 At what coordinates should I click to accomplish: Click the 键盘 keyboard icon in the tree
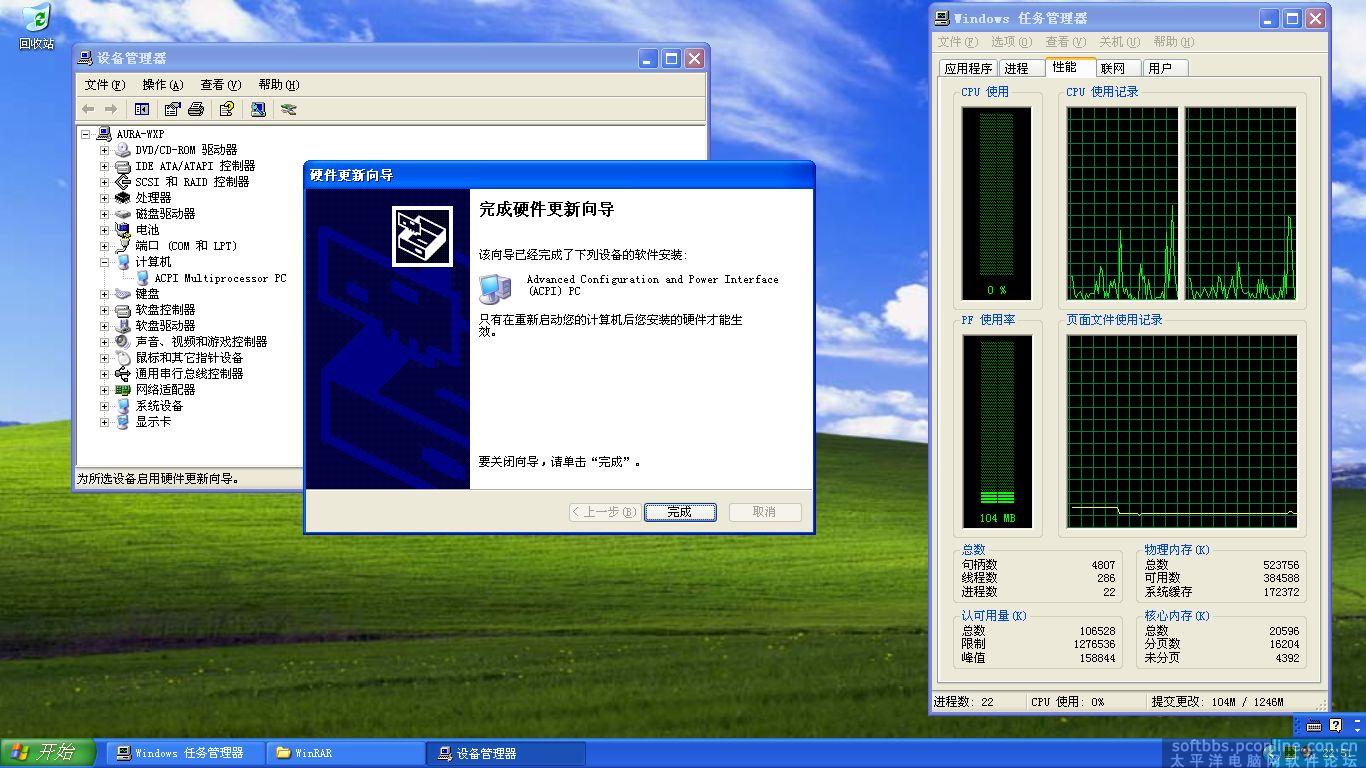123,294
